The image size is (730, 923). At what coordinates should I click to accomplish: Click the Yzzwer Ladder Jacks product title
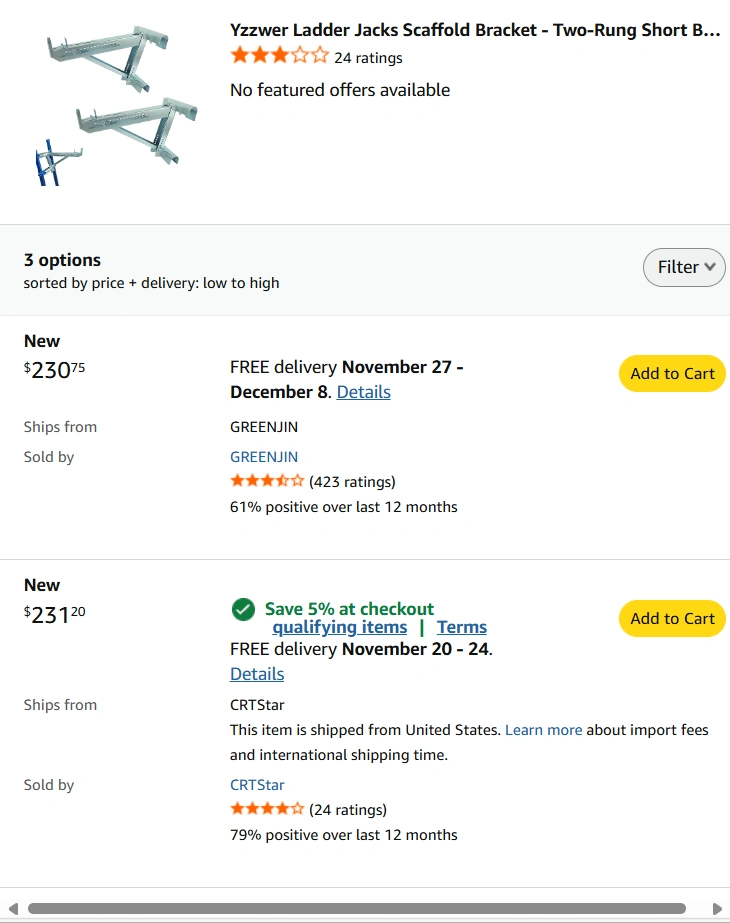(474, 30)
